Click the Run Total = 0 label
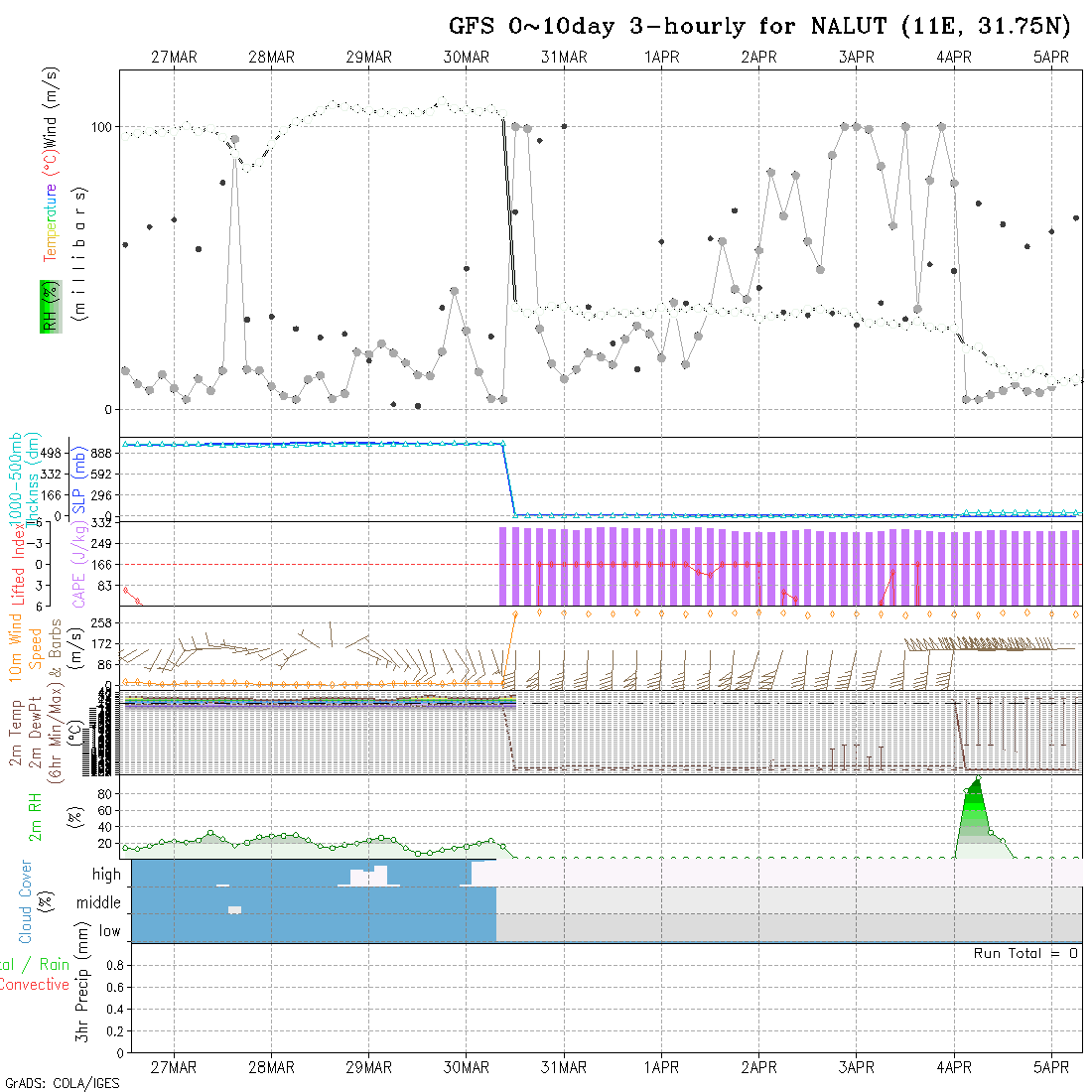 point(1025,953)
